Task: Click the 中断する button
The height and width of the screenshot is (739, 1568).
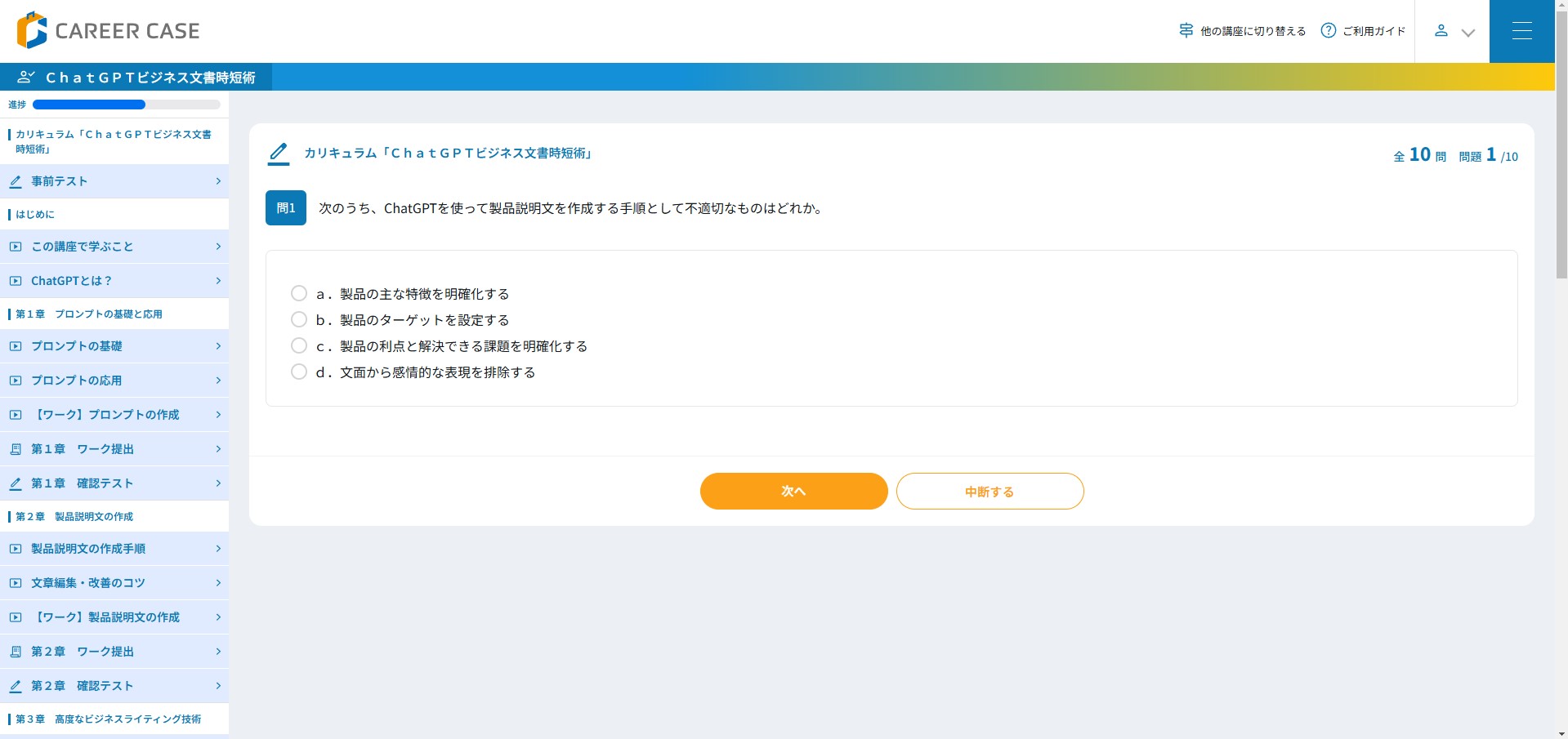Action: [x=989, y=492]
